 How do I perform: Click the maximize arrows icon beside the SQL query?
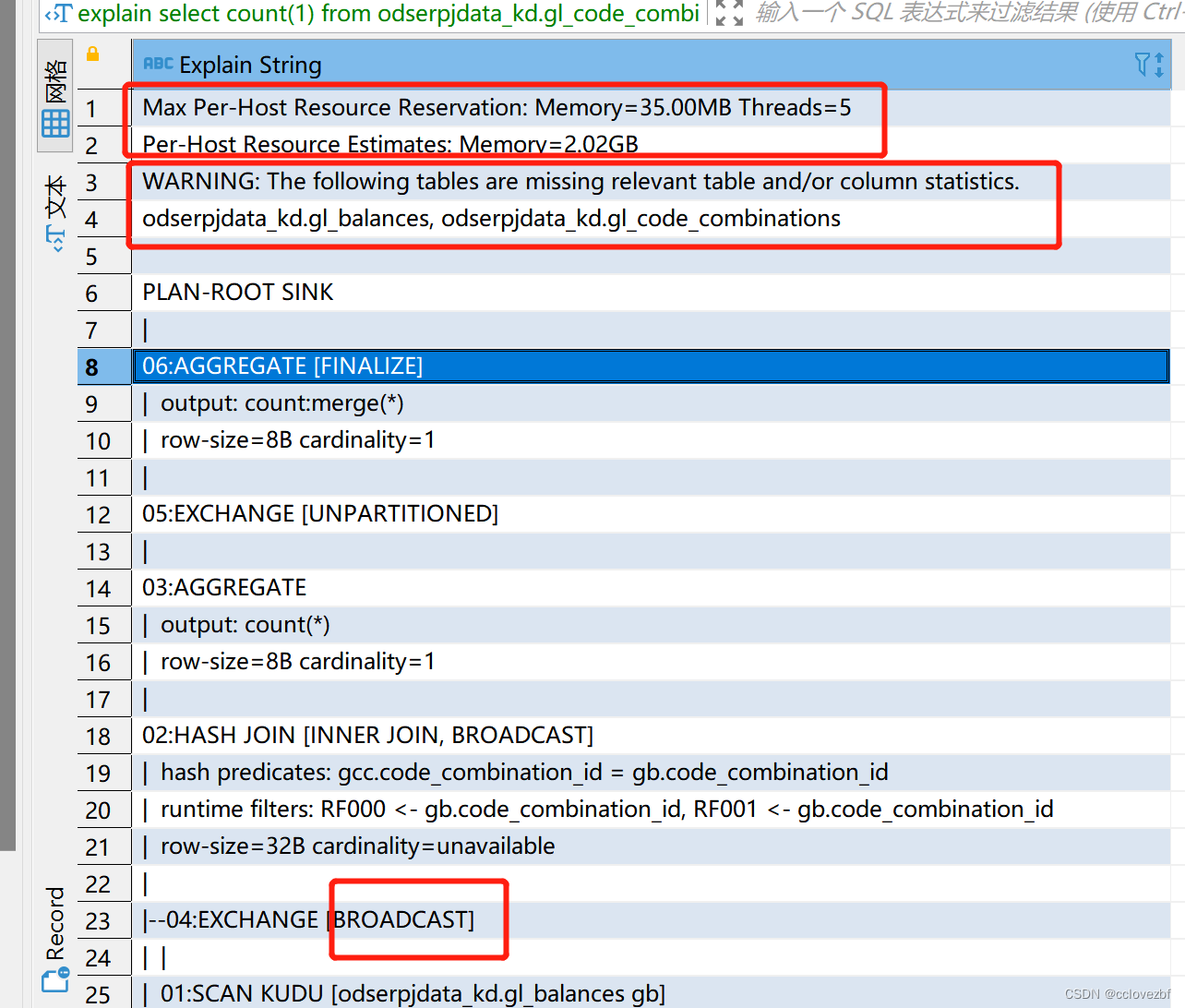point(727,13)
